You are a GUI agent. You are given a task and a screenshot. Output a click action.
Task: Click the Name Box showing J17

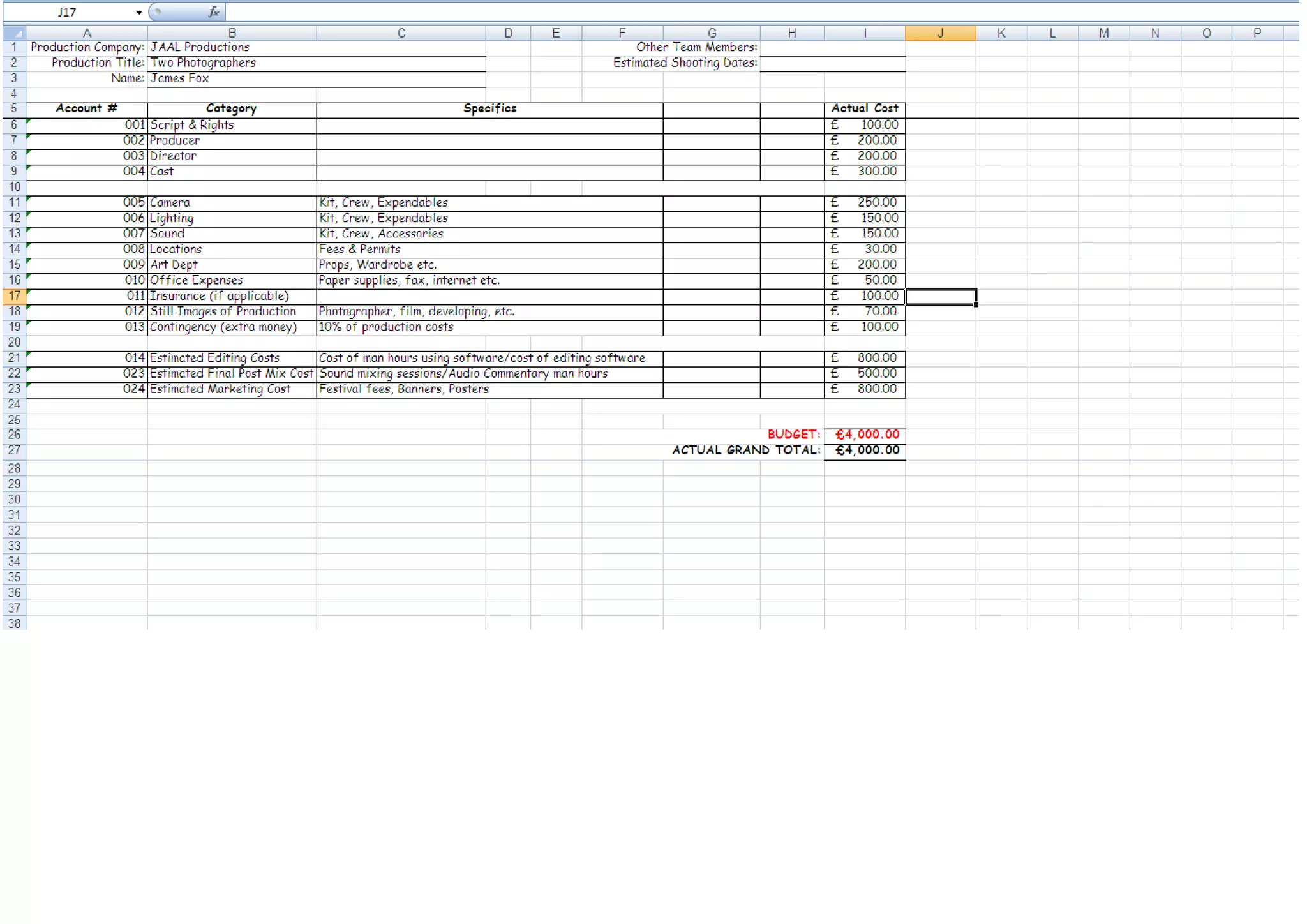pos(67,12)
